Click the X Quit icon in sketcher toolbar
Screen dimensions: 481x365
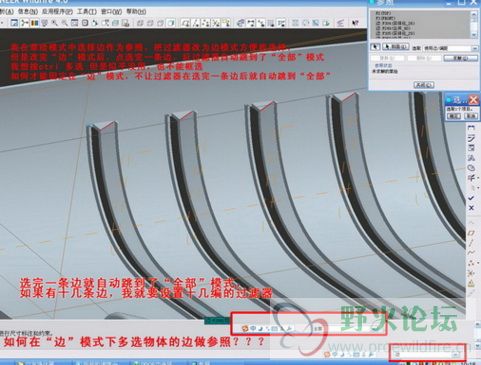(471, 208)
